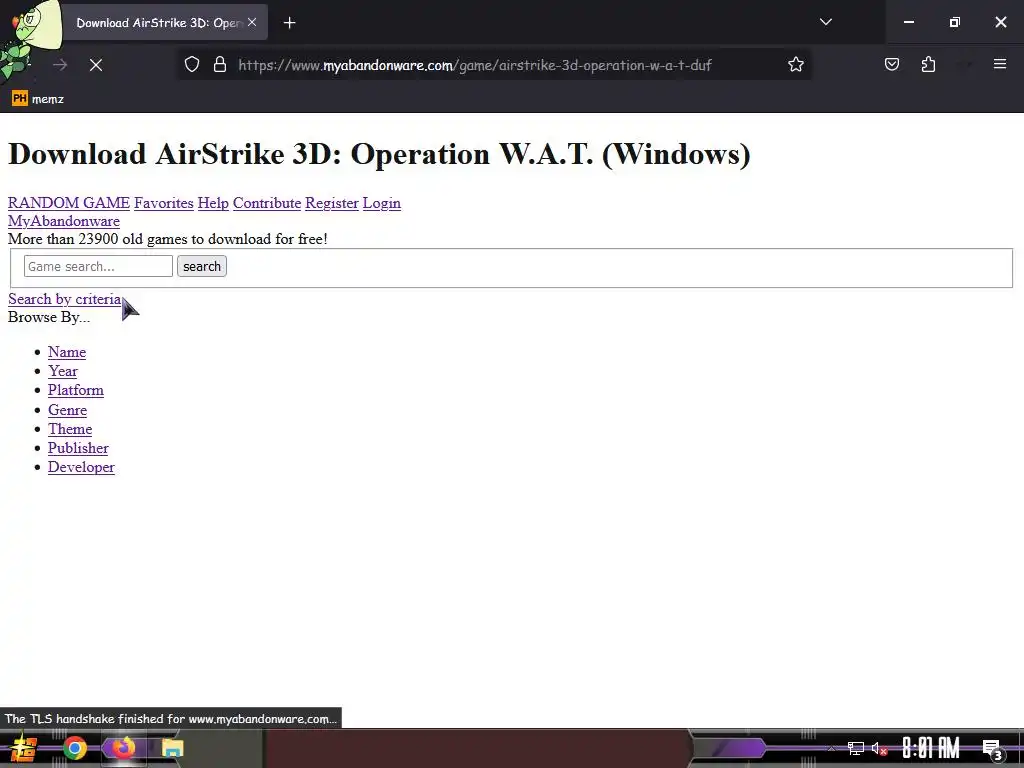
Task: Open the tracking protection shield icon
Action: pos(191,65)
